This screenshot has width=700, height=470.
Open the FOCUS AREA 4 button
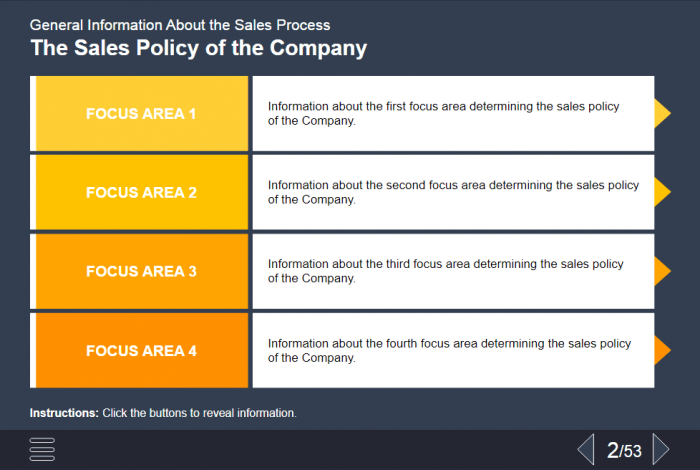pyautogui.click(x=142, y=351)
